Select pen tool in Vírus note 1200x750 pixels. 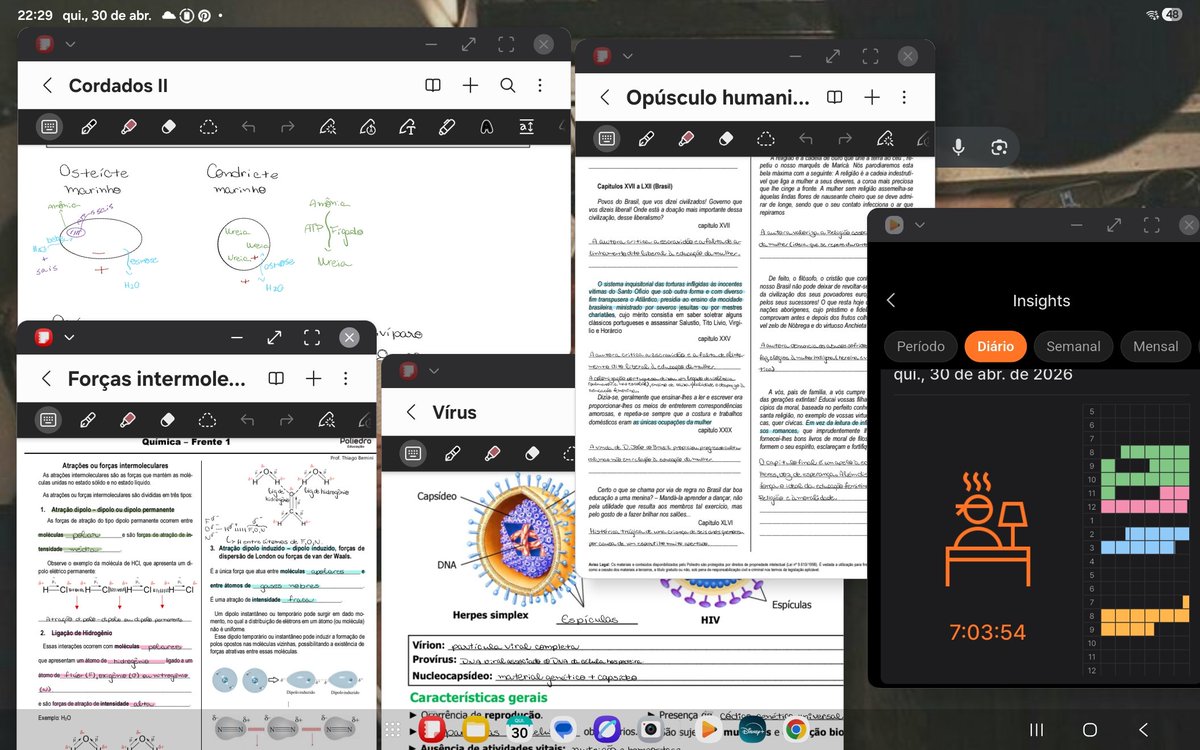click(452, 454)
